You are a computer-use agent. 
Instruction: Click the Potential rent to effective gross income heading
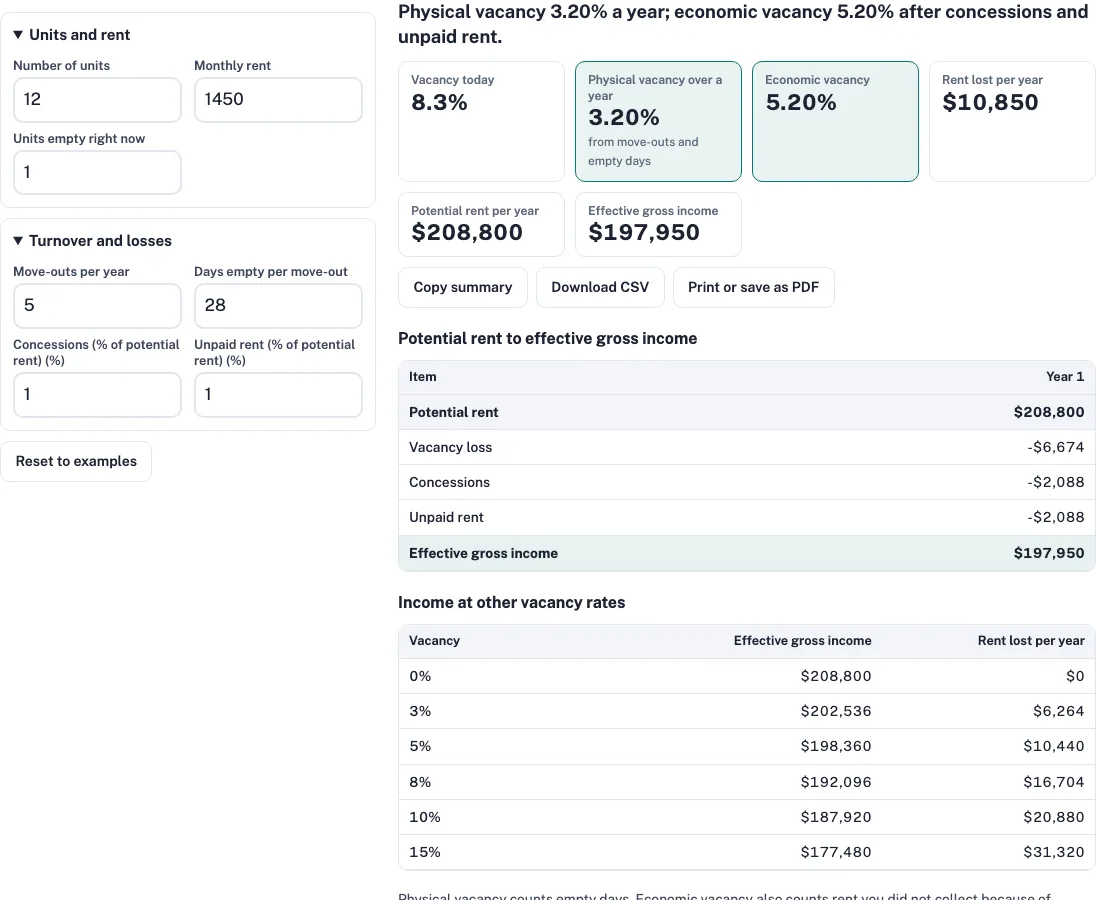pyautogui.click(x=547, y=339)
